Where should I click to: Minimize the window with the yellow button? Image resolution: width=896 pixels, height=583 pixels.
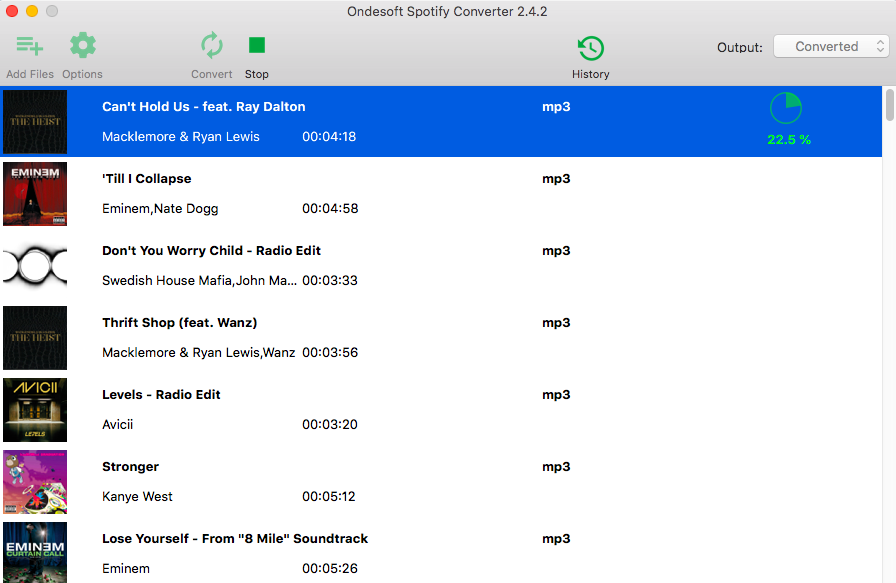point(32,11)
